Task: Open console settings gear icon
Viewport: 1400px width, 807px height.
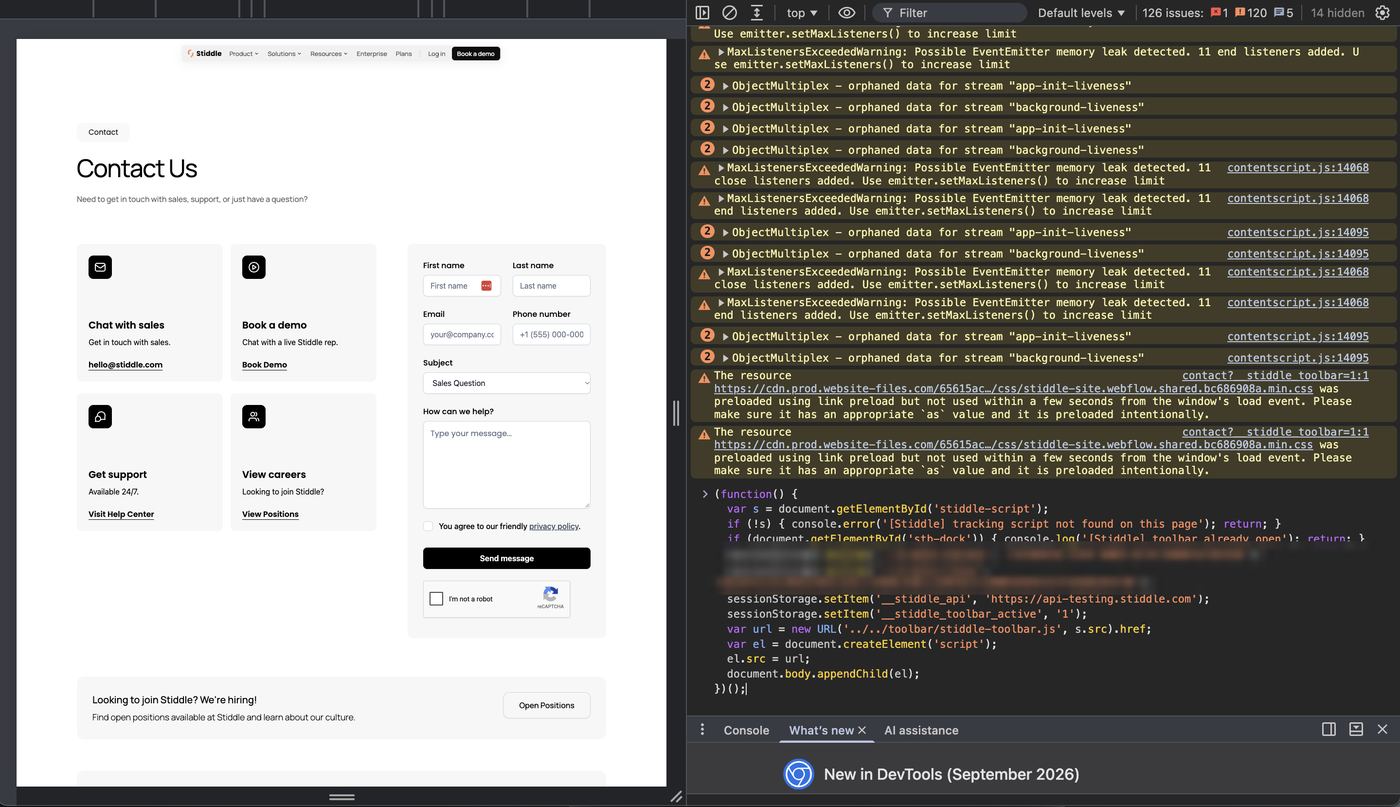Action: [1383, 13]
